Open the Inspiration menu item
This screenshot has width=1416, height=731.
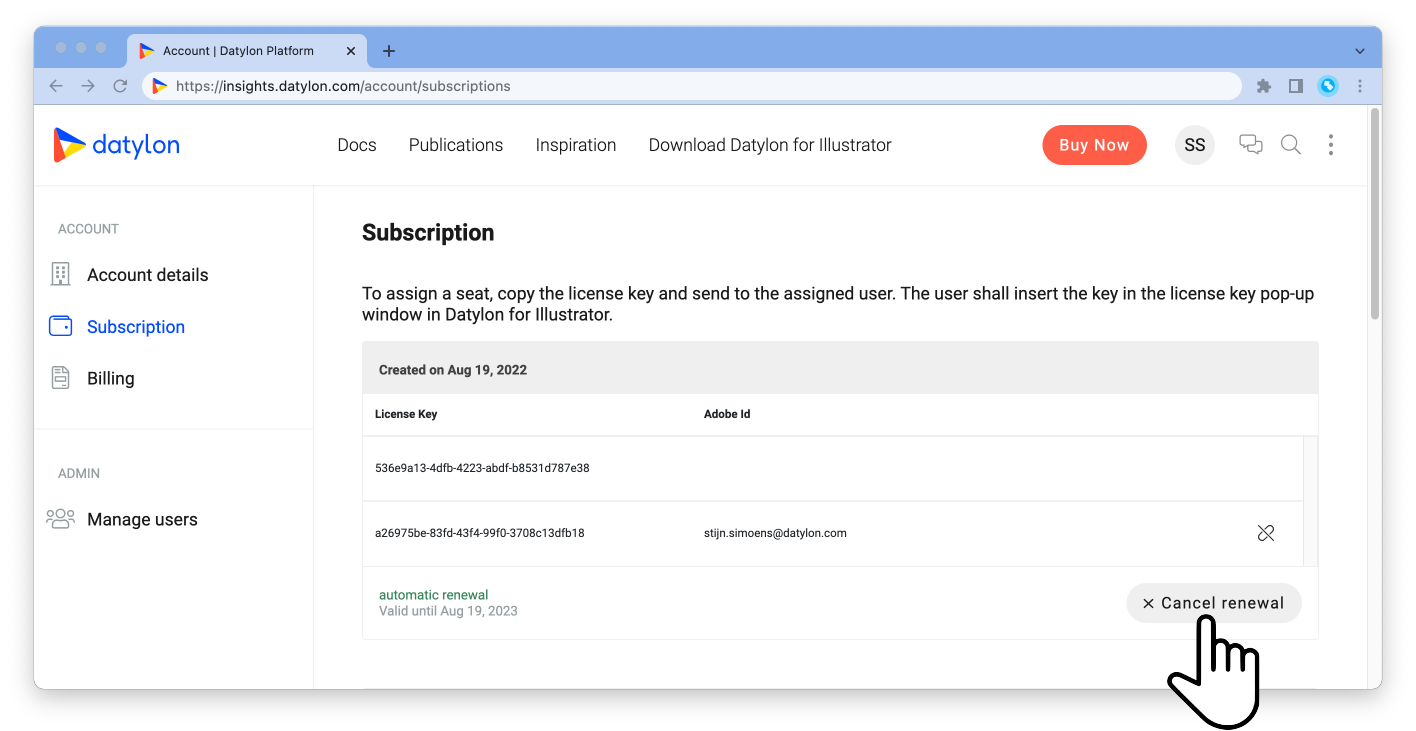click(576, 145)
